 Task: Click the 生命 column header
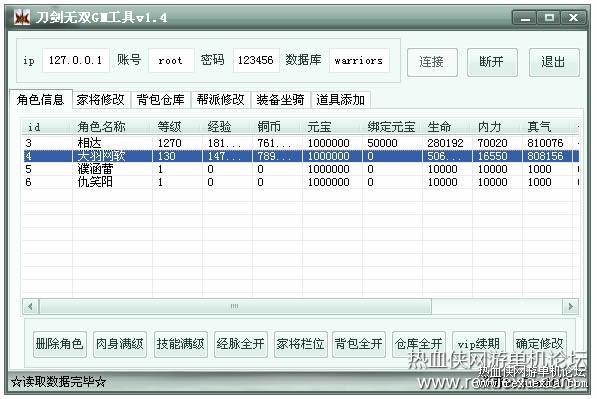click(447, 127)
